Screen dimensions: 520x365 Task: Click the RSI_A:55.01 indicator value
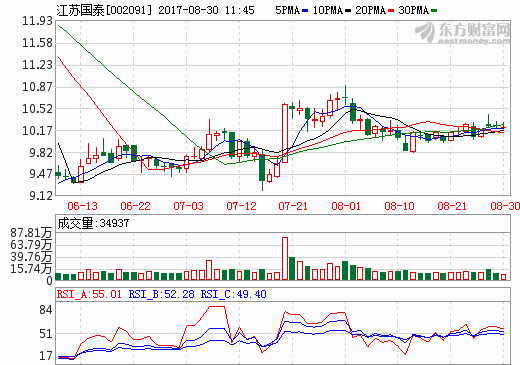pos(89,294)
